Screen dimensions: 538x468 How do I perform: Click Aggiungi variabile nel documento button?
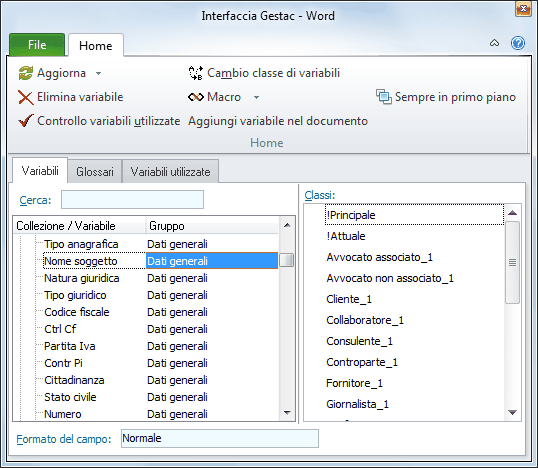tap(278, 121)
